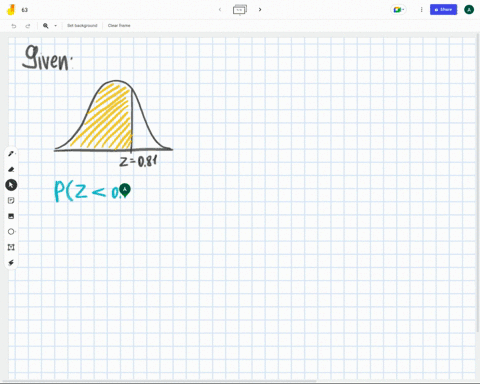The height and width of the screenshot is (384, 480).
Task: Redo the last action
Action: 28,26
